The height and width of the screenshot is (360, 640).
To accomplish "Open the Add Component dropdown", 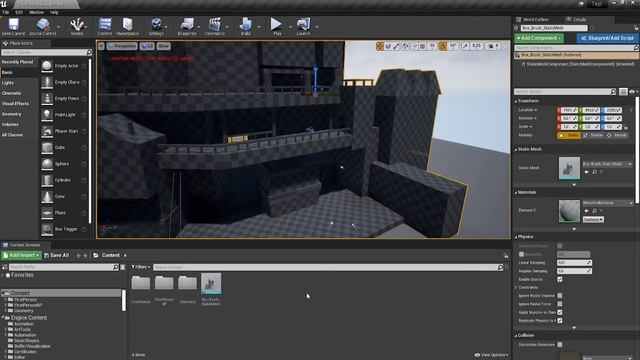I will [539, 38].
